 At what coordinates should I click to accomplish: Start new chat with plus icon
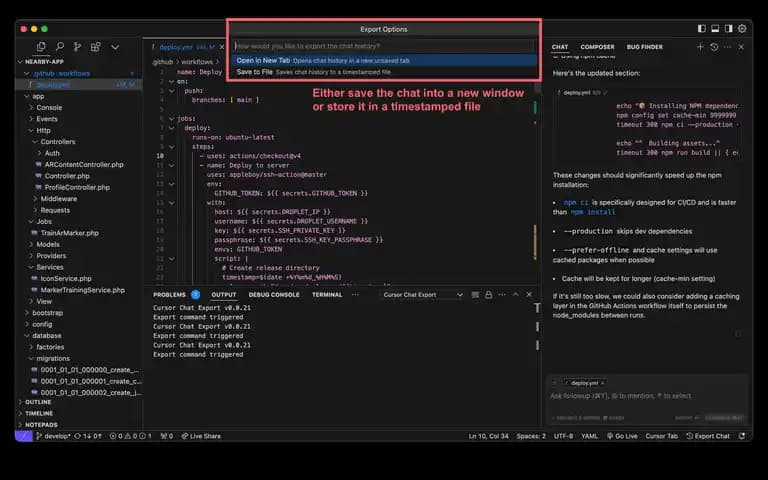[700, 47]
